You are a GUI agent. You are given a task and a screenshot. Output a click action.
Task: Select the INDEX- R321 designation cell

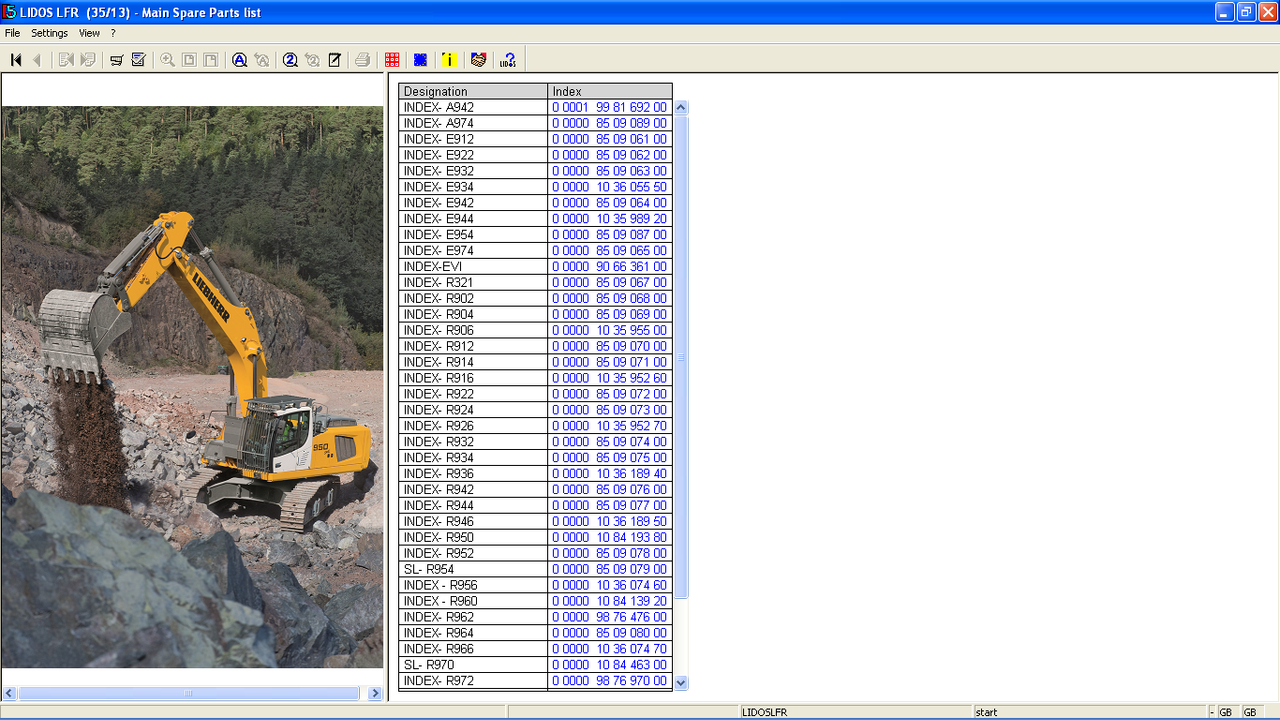click(x=473, y=283)
